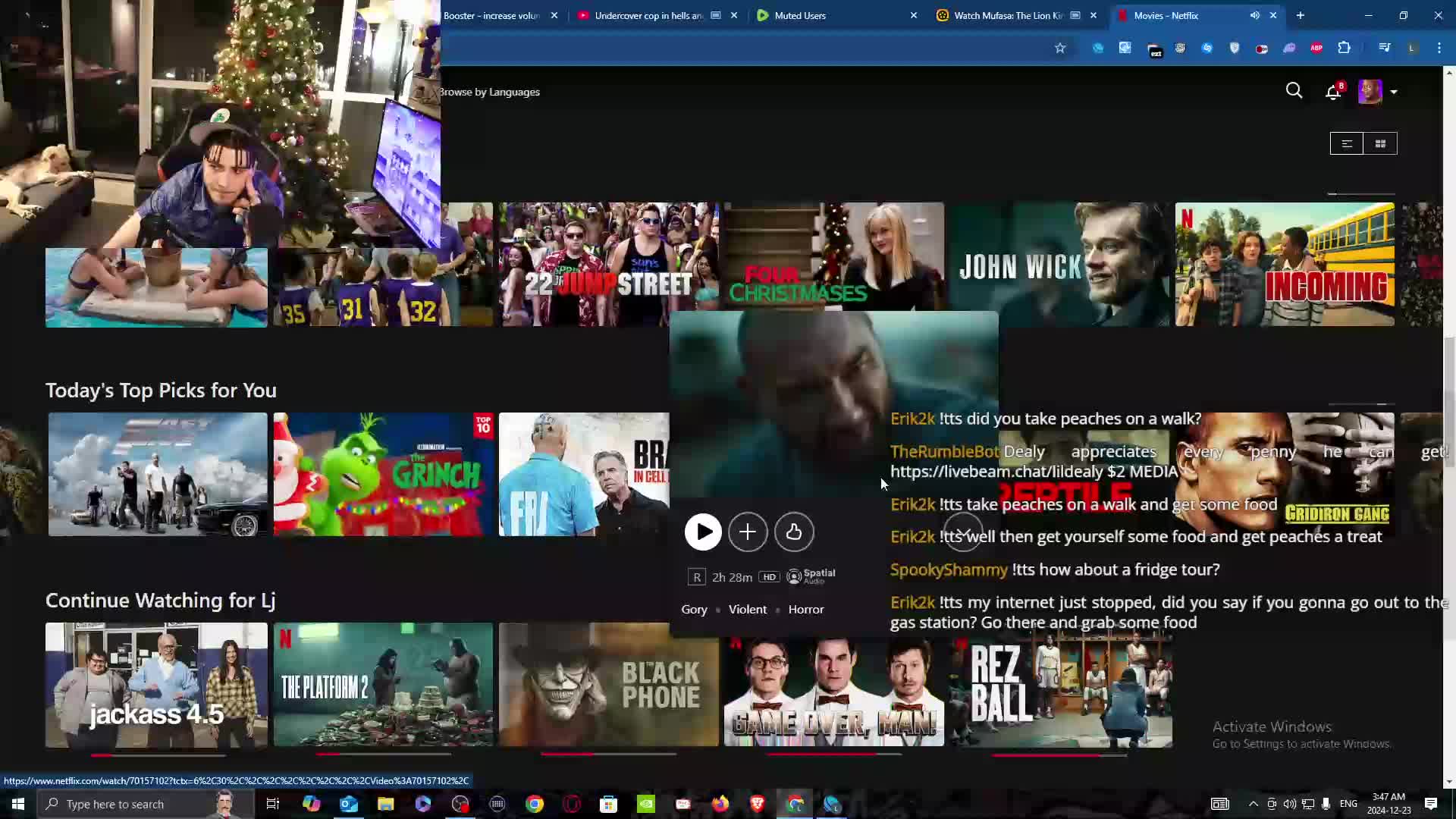The width and height of the screenshot is (1456, 819).
Task: Click Game Over, Man! watch progress bar
Action: coord(834,755)
